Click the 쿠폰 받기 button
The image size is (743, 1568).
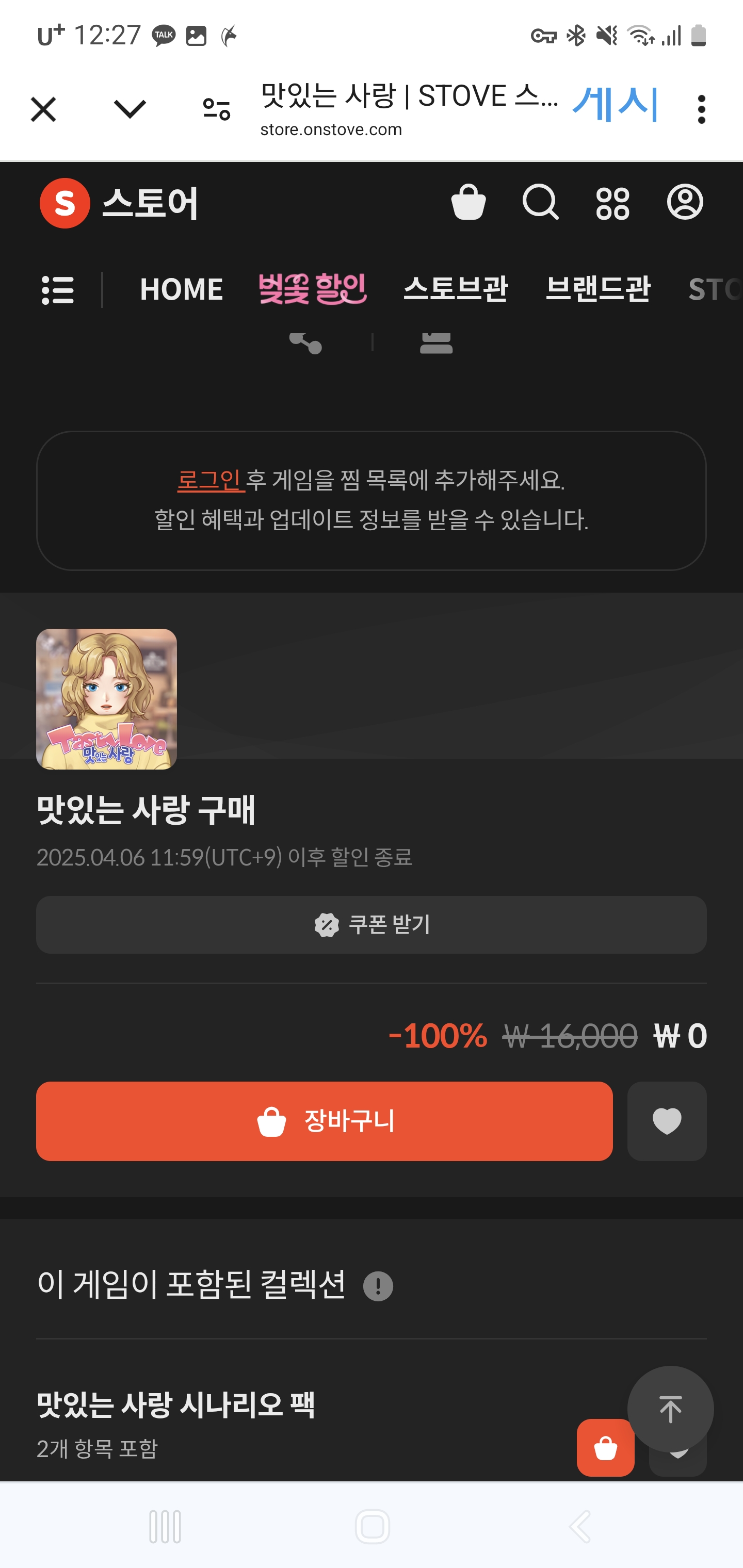point(372,925)
